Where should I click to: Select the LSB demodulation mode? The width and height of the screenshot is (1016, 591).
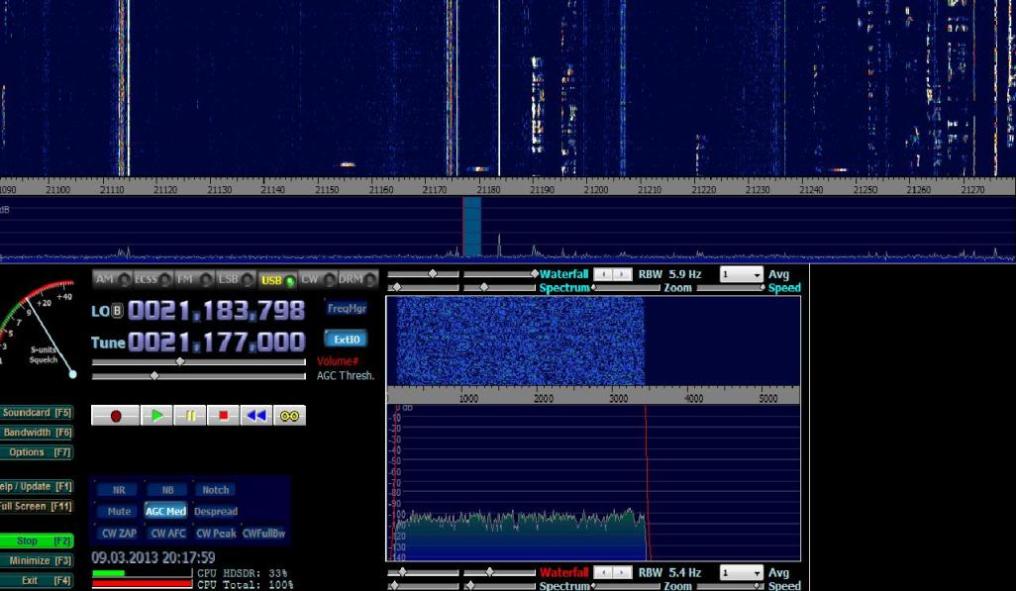232,280
